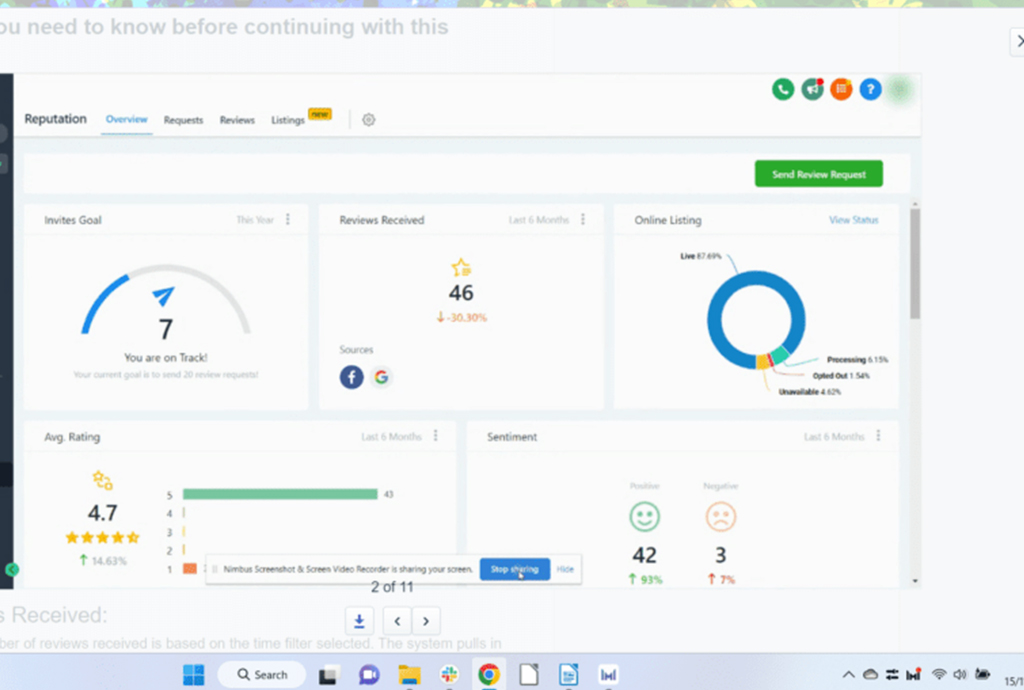Click the Facebook source icon
This screenshot has height=690, width=1024.
(x=351, y=377)
